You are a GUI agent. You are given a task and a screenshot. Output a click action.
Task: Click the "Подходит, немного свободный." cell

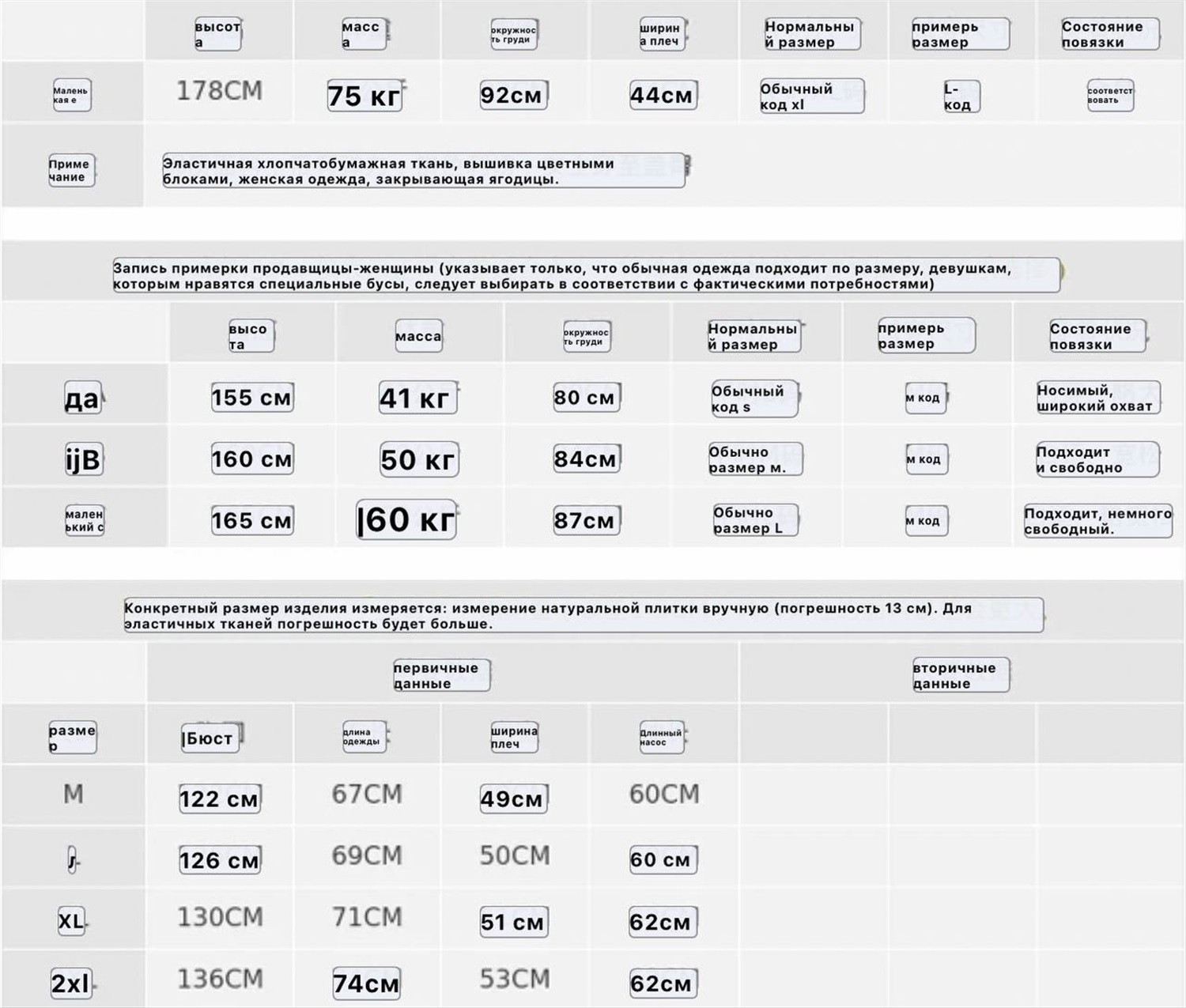tap(1098, 521)
